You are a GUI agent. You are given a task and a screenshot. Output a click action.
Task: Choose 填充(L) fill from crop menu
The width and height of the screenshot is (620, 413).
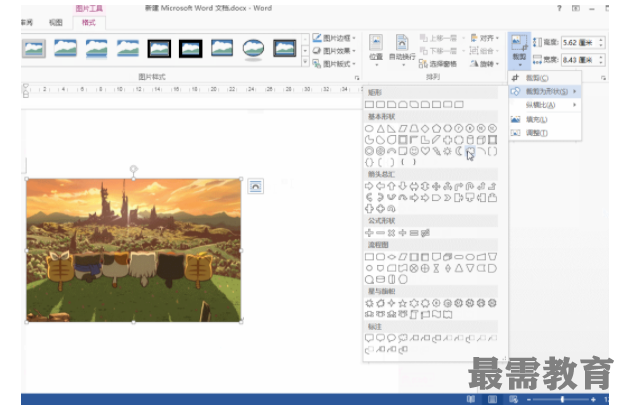[x=544, y=119]
